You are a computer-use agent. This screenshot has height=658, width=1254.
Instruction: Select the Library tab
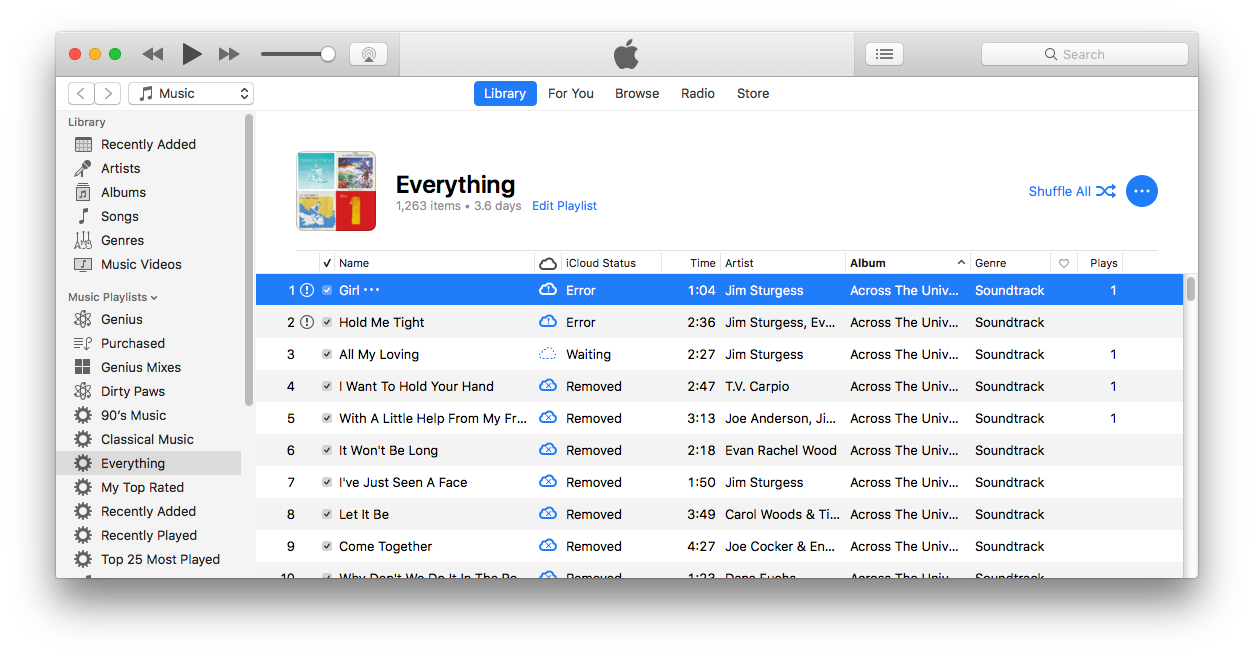point(504,93)
